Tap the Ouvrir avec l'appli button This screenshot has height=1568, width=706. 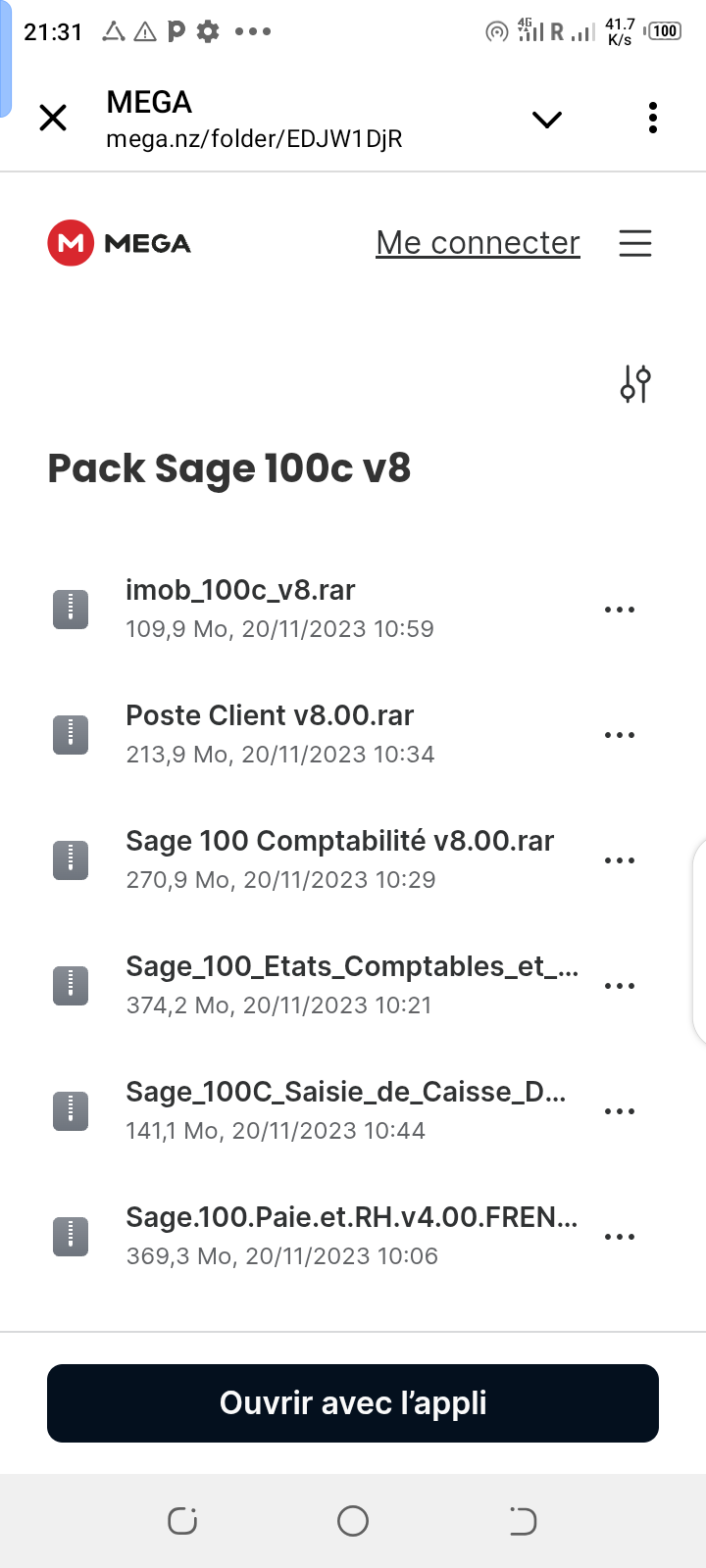[353, 1403]
